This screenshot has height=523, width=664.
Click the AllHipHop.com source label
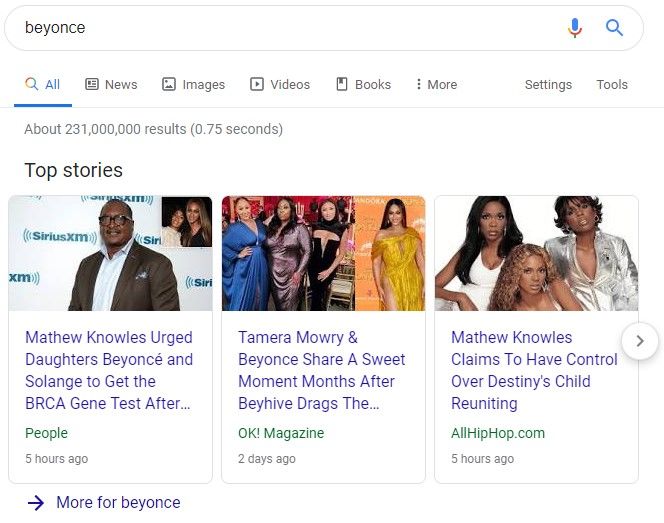pyautogui.click(x=498, y=433)
